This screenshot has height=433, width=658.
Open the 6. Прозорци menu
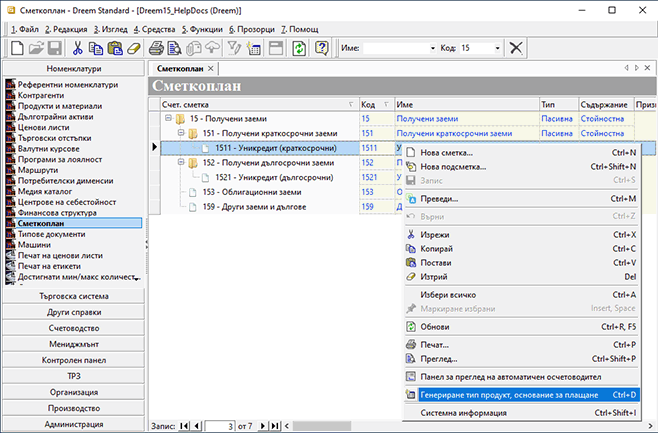[252, 29]
